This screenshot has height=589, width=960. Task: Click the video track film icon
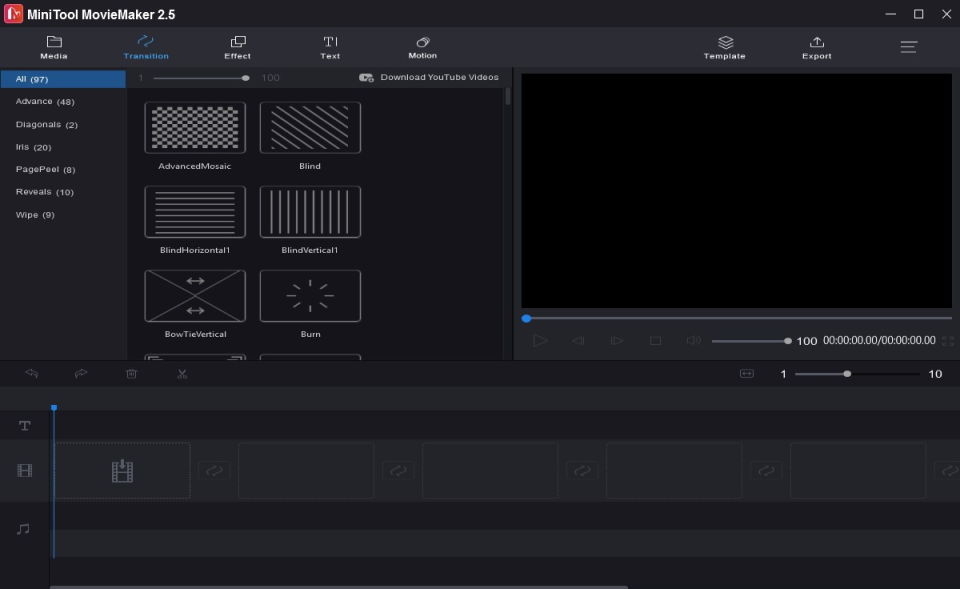pos(24,470)
